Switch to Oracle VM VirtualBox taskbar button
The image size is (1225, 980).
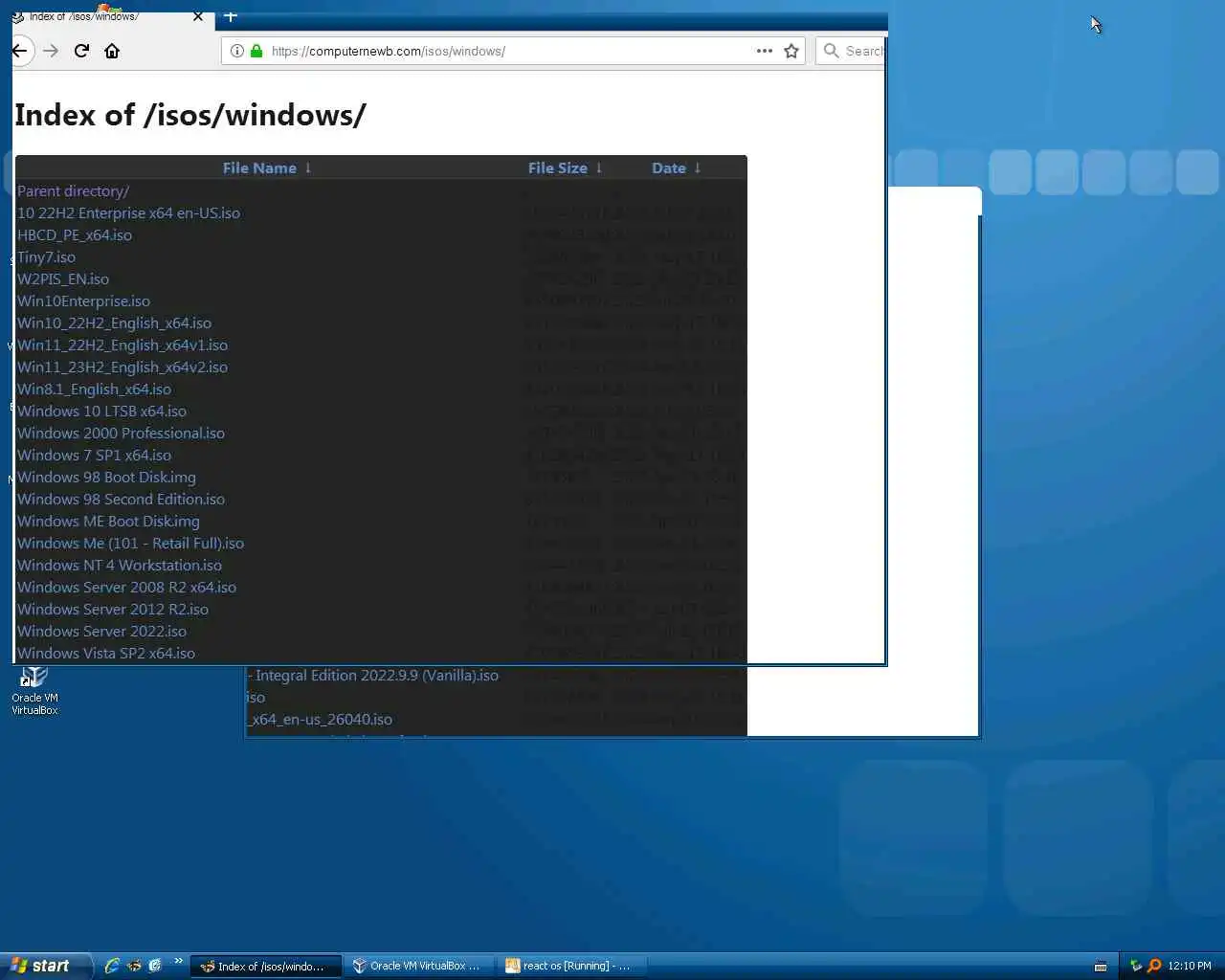click(418, 967)
